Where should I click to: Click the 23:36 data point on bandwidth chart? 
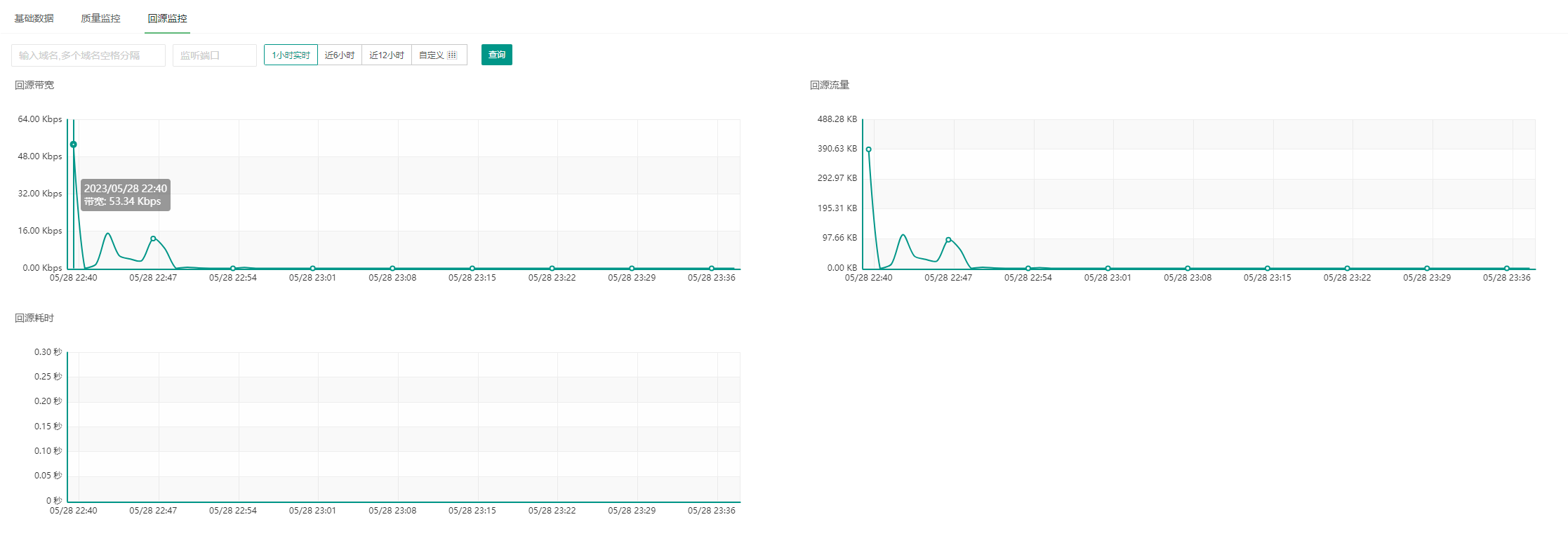click(711, 268)
